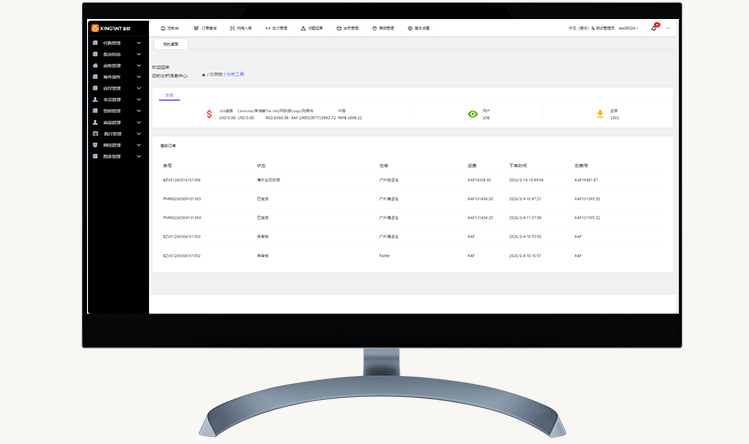Open order BZV5126031#101306 in the table

coord(181,179)
